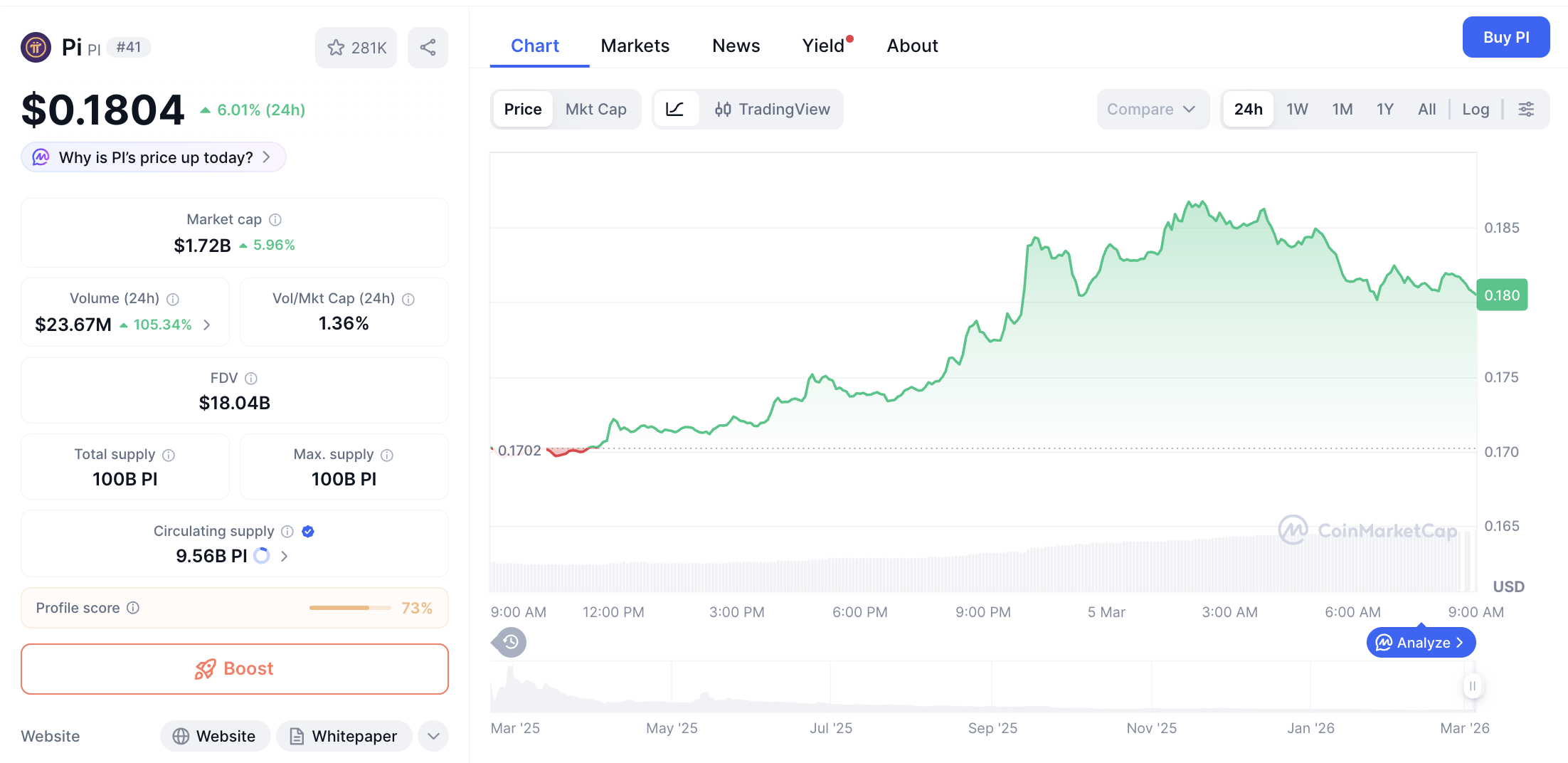Pause chart updates with pause icon

tap(1473, 686)
